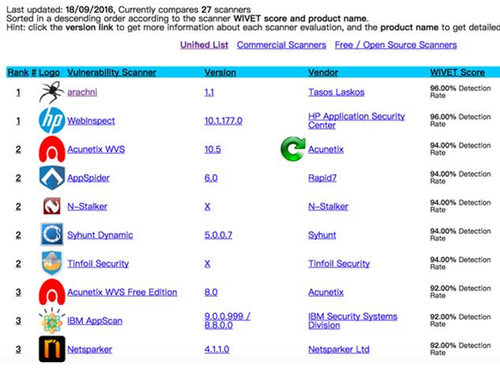Open N-Stalker vendor link

pos(328,207)
